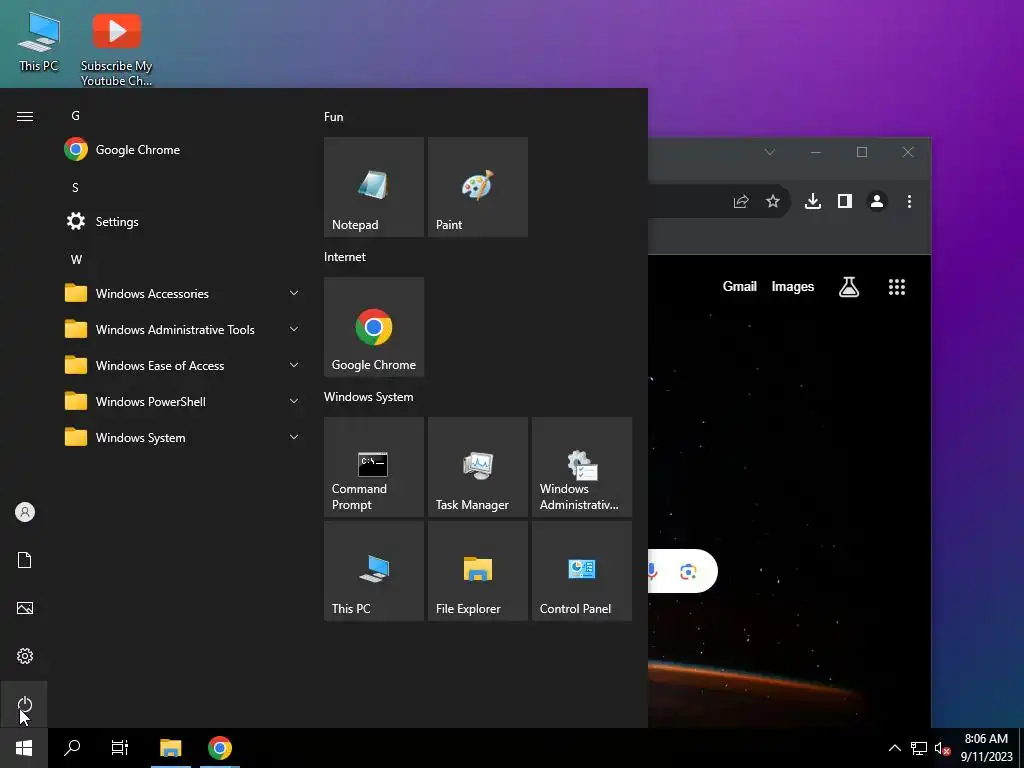This screenshot has width=1024, height=768.
Task: Click the Windows Start button on taskbar
Action: (24, 748)
